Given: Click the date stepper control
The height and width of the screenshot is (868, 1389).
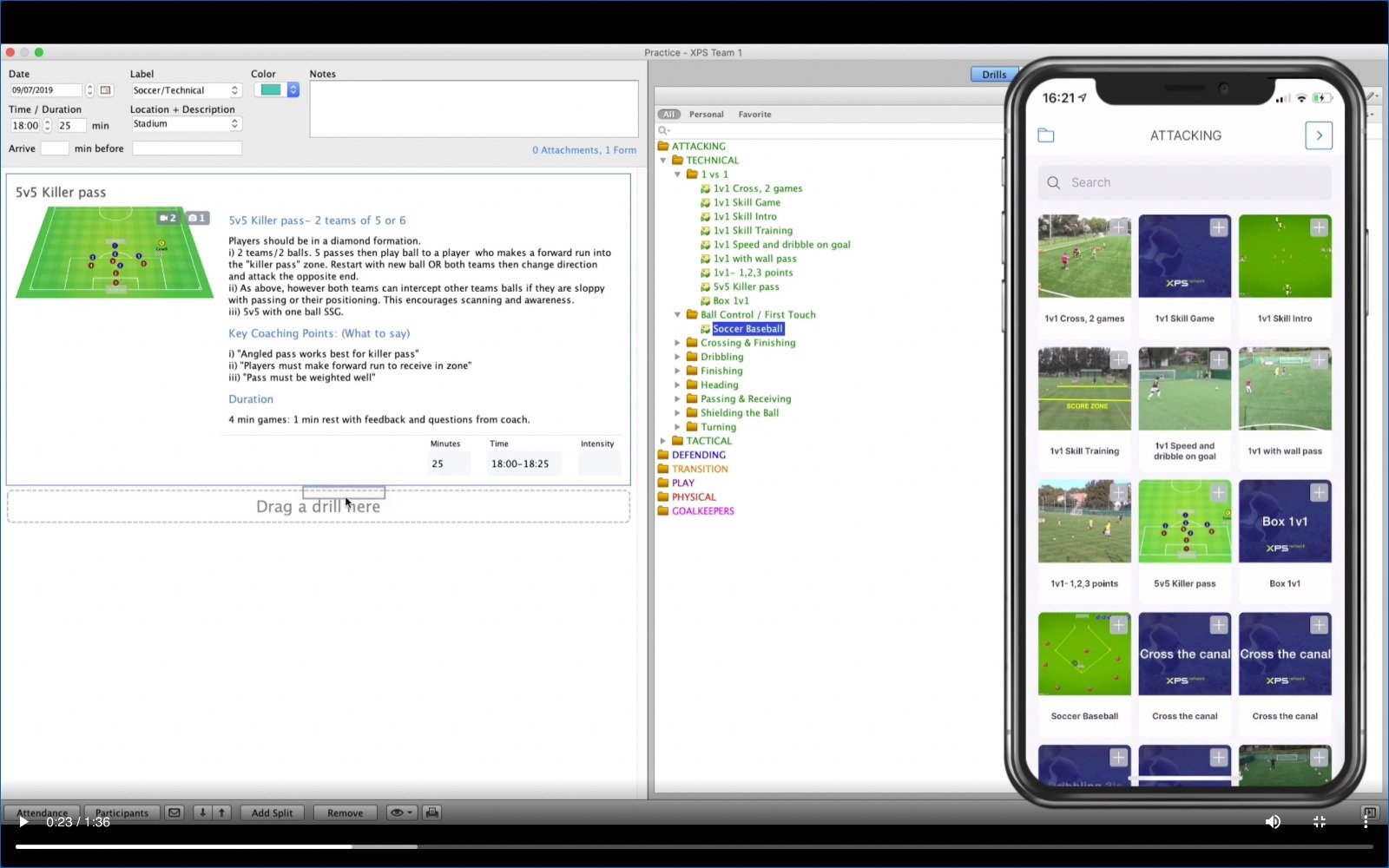Looking at the screenshot, I should click(x=89, y=90).
